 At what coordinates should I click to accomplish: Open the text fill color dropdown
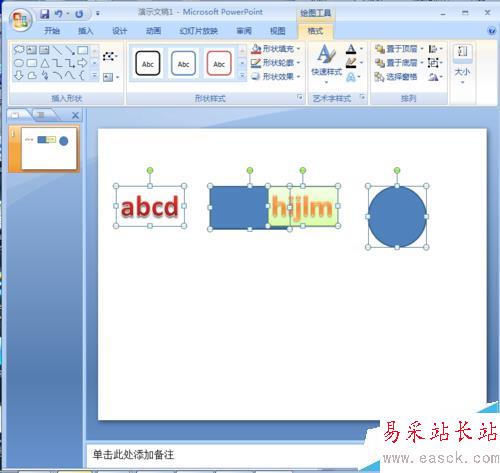click(354, 49)
